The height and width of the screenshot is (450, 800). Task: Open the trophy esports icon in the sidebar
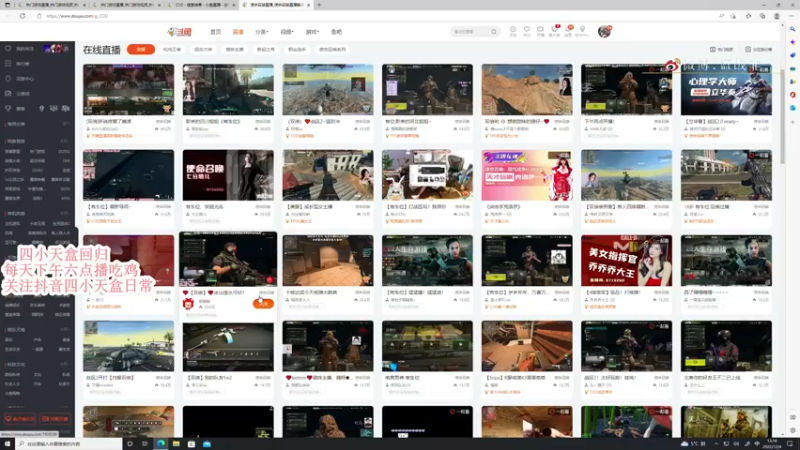click(8, 109)
